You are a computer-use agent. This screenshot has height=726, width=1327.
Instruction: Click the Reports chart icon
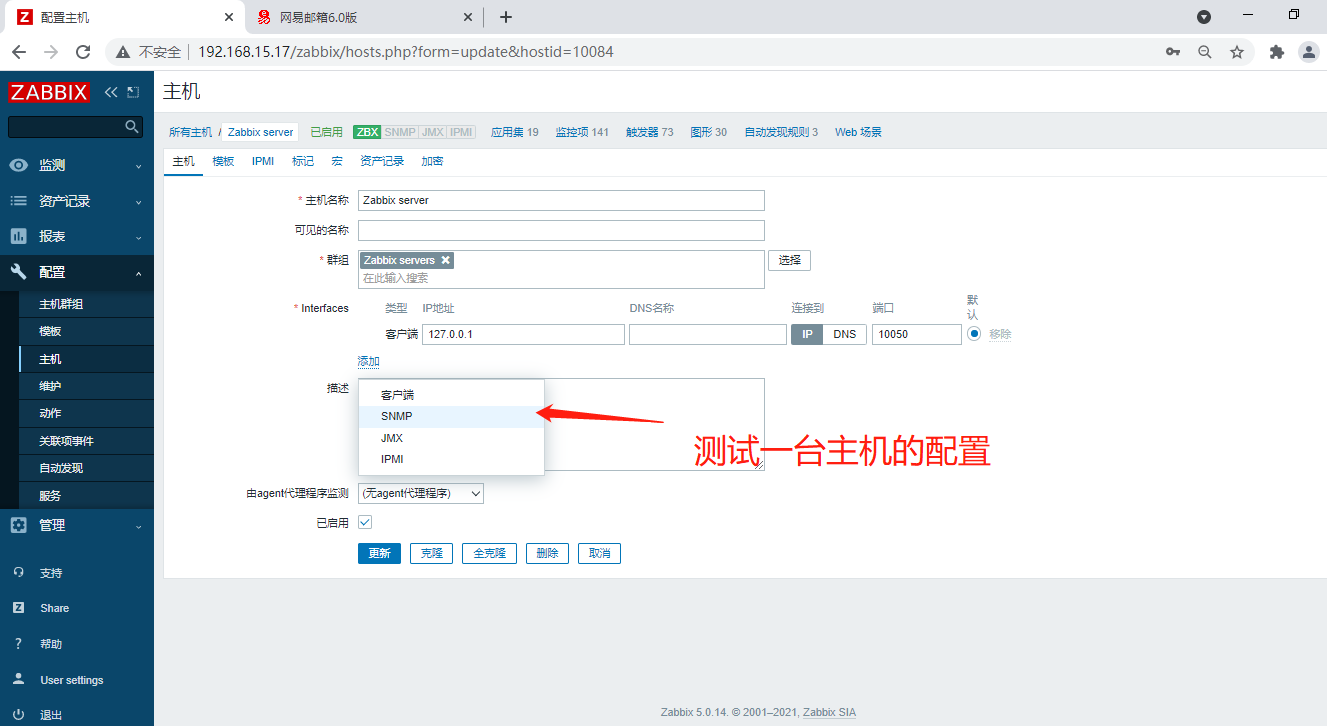pos(18,236)
